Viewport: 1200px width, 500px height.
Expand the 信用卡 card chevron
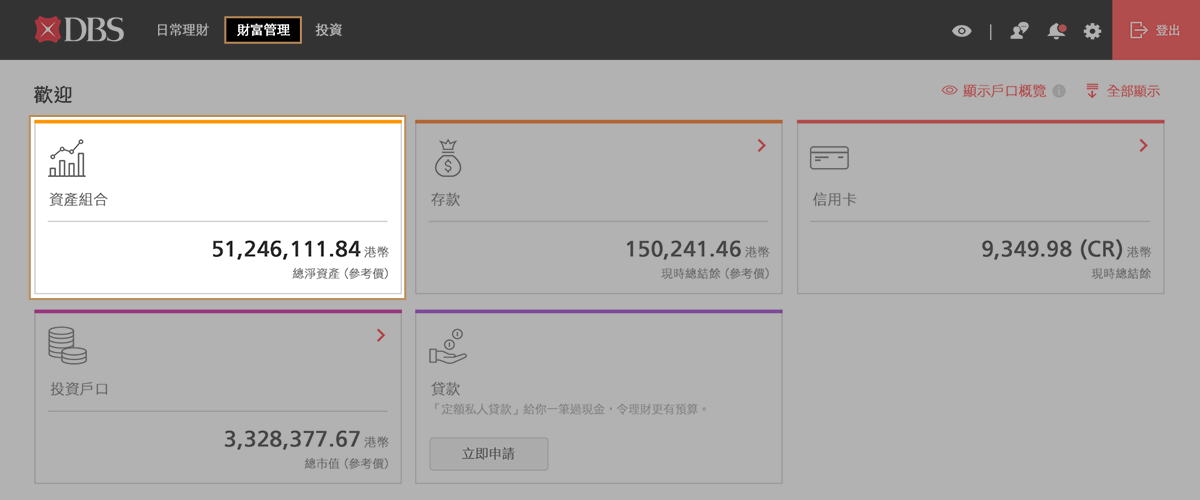pyautogui.click(x=1143, y=146)
